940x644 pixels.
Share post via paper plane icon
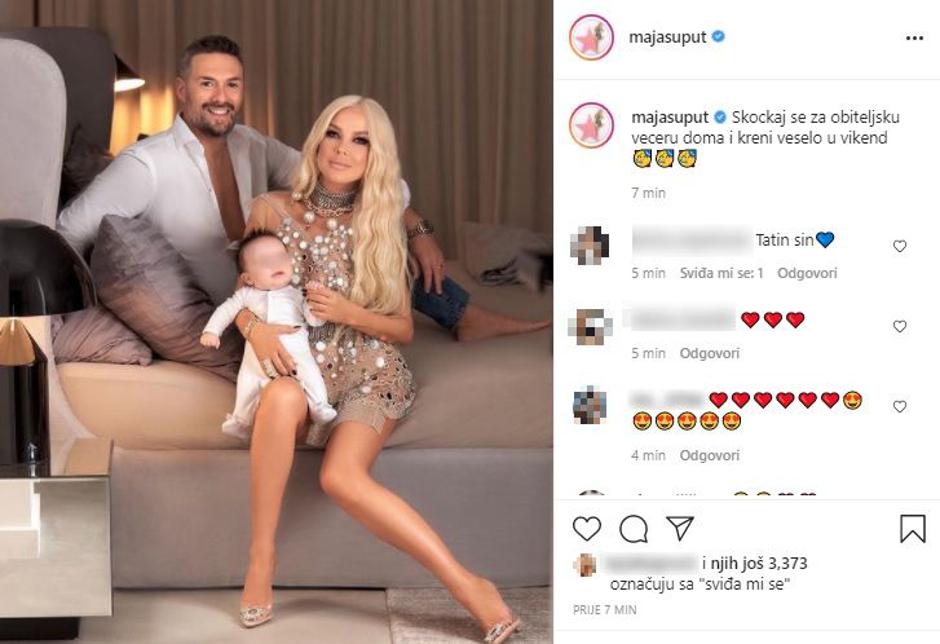click(680, 528)
